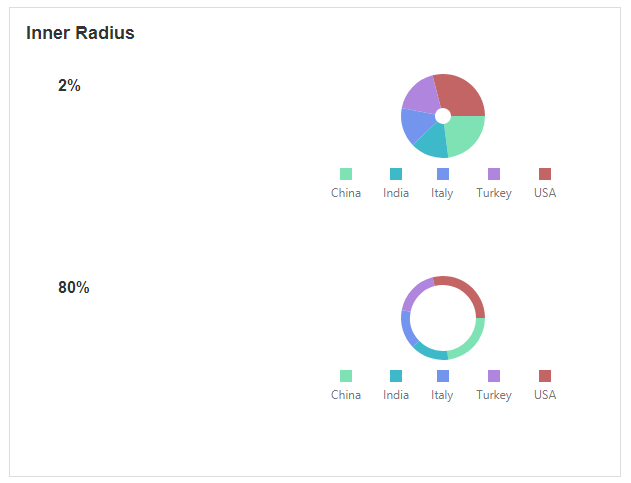
Task: Click USA legend swatch in 2% chart
Action: tap(545, 174)
